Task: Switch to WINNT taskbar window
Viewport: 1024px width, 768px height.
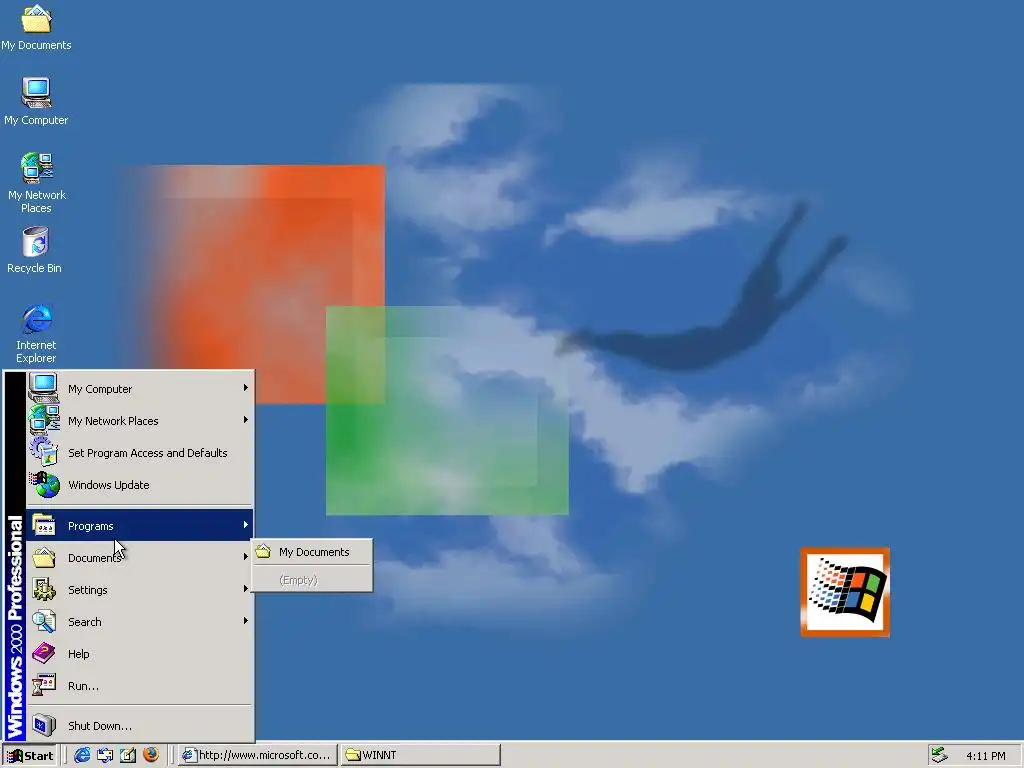Action: [x=421, y=756]
